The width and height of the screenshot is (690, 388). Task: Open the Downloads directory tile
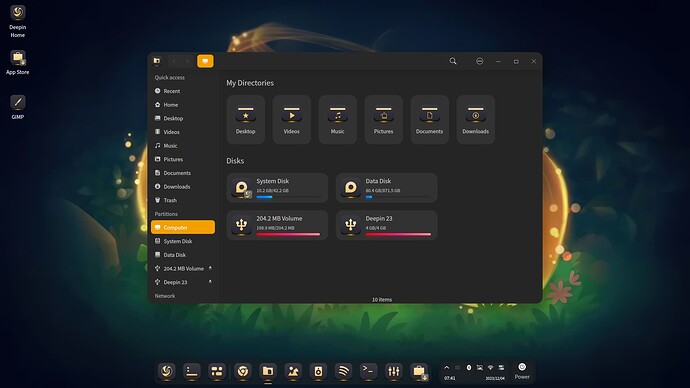(475, 119)
